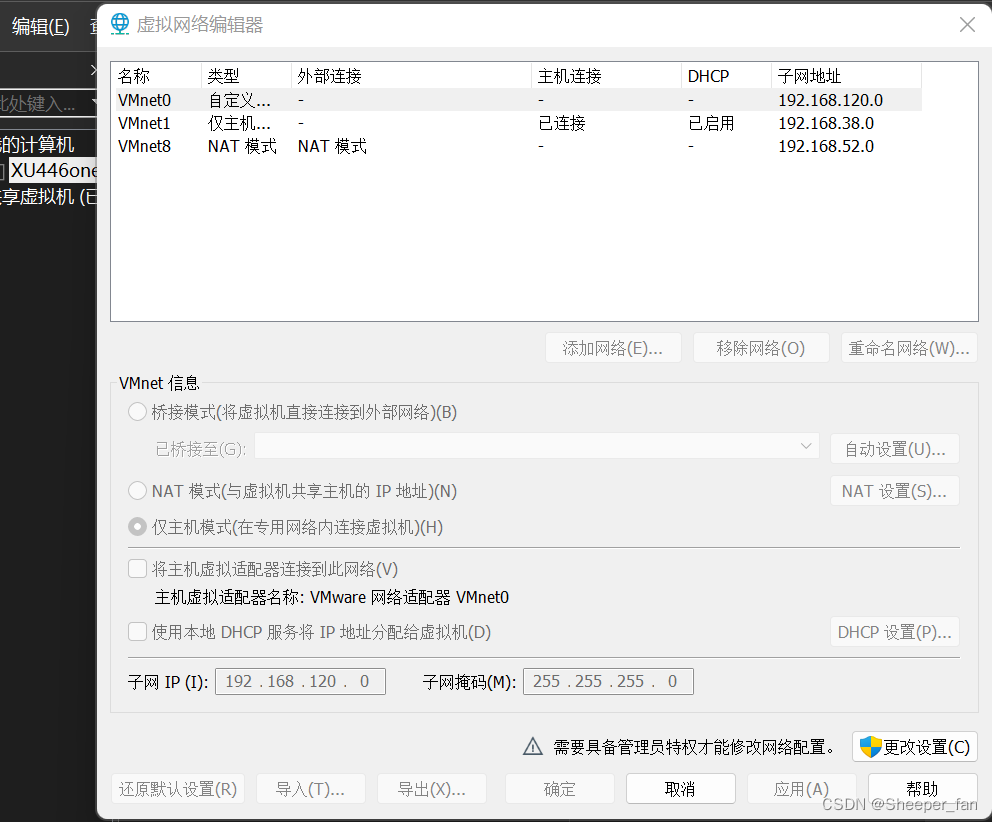Open NAT 设置(S)... button
992x822 pixels.
pos(895,490)
